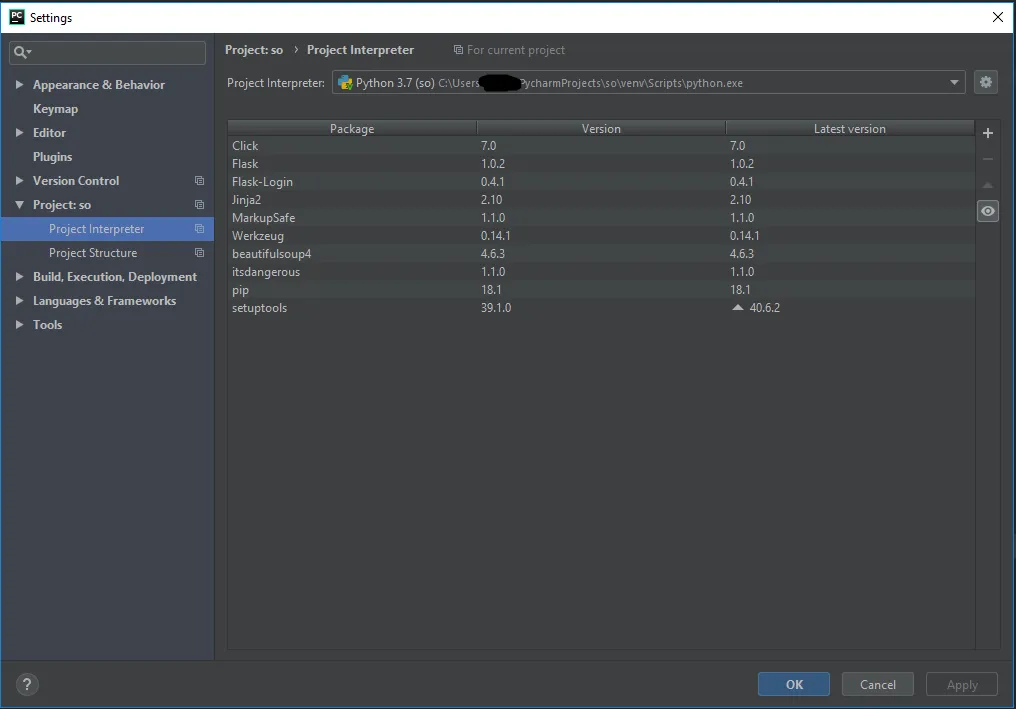Viewport: 1016px width, 709px height.
Task: Click the 2.10 installed version of Jinja2
Action: click(491, 200)
